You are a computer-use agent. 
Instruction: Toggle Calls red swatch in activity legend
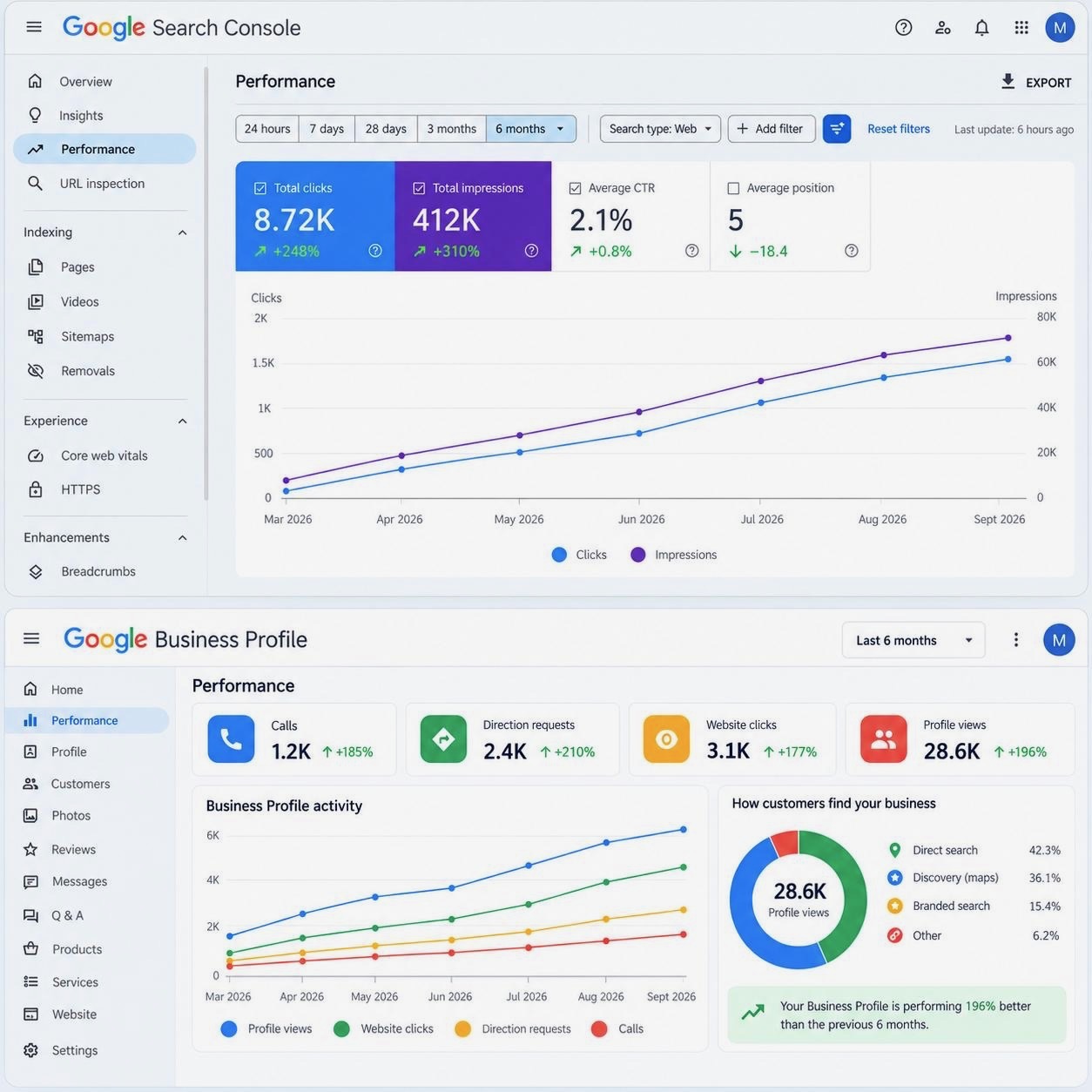point(599,1028)
